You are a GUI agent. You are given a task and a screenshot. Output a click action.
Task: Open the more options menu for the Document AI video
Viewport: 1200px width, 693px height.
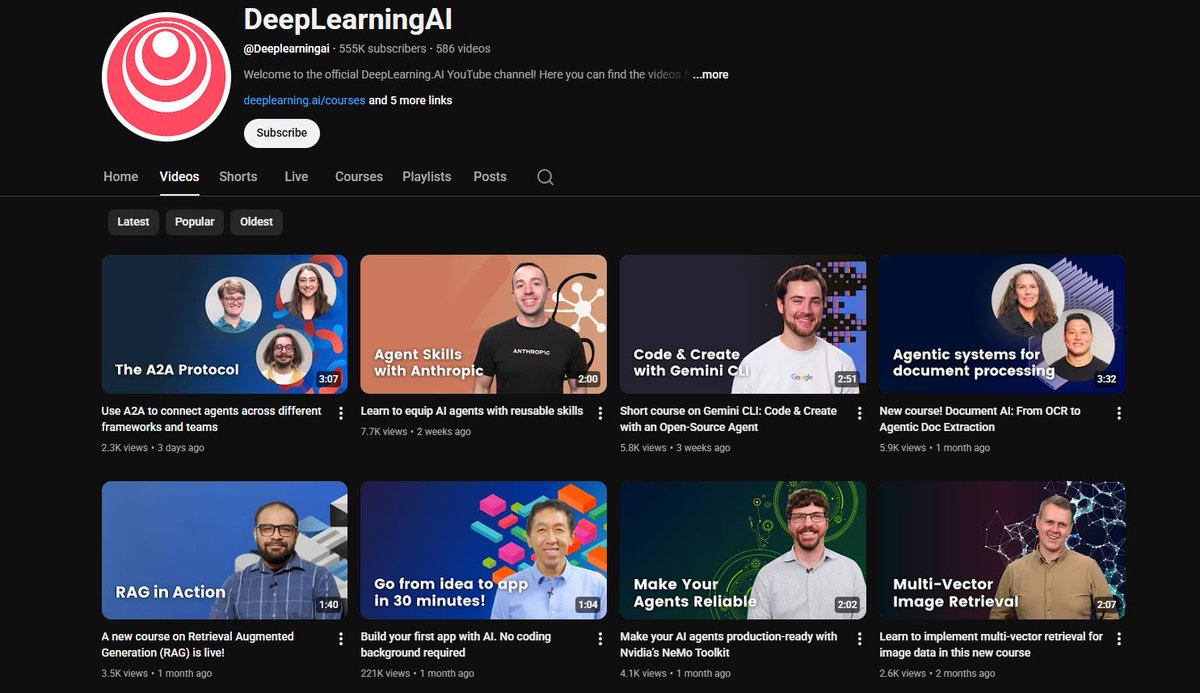1118,413
